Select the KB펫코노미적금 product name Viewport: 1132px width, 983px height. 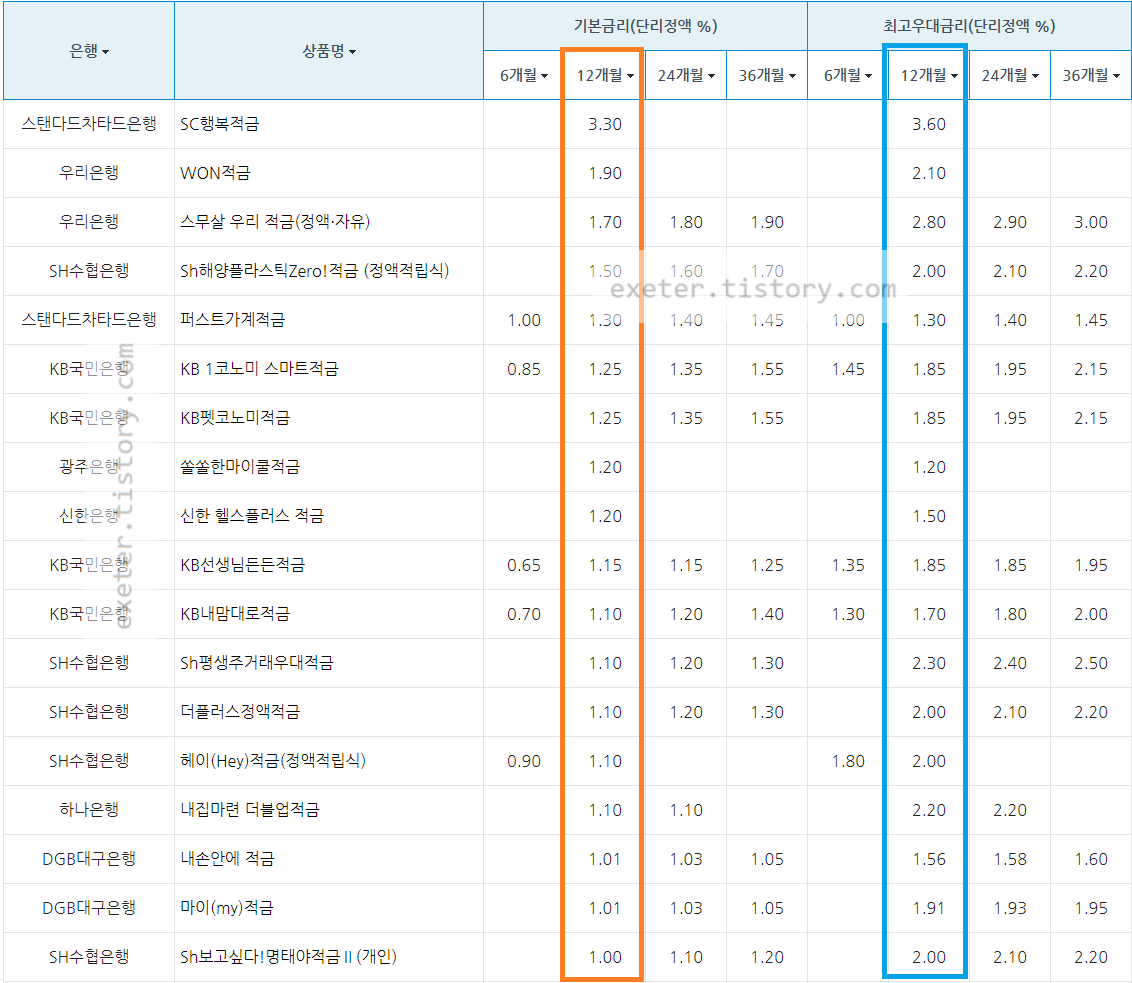[x=235, y=418]
